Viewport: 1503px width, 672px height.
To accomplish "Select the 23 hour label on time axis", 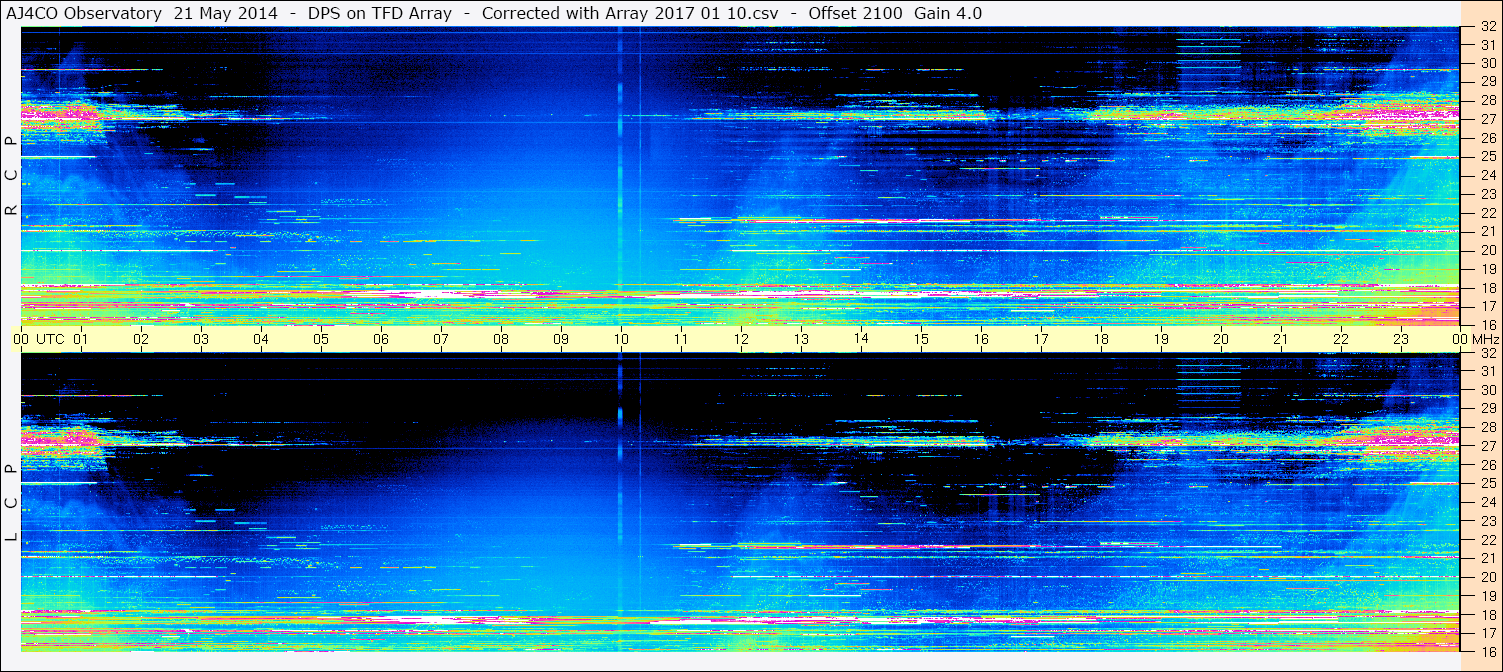I will click(1401, 339).
